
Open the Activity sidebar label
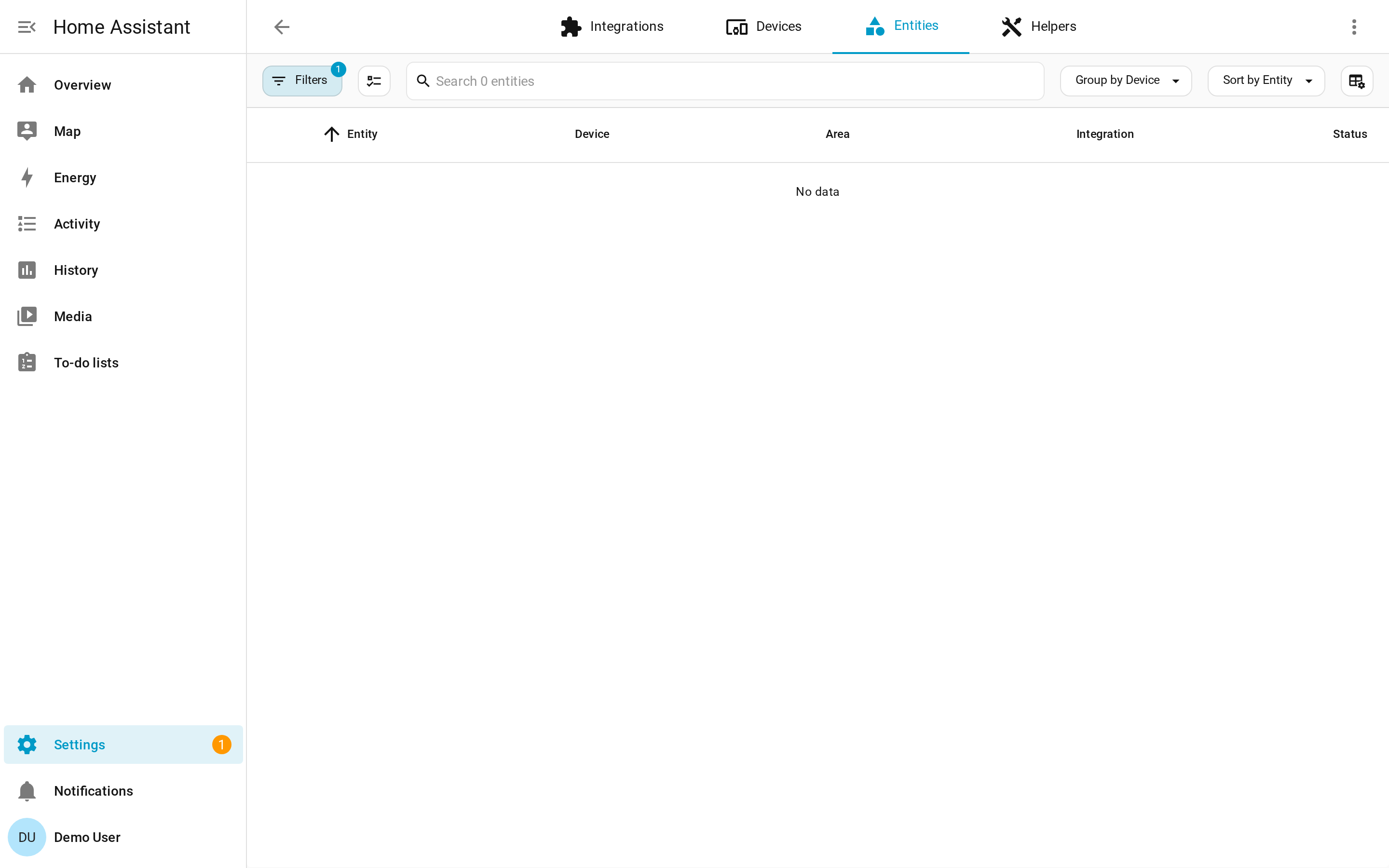[77, 224]
